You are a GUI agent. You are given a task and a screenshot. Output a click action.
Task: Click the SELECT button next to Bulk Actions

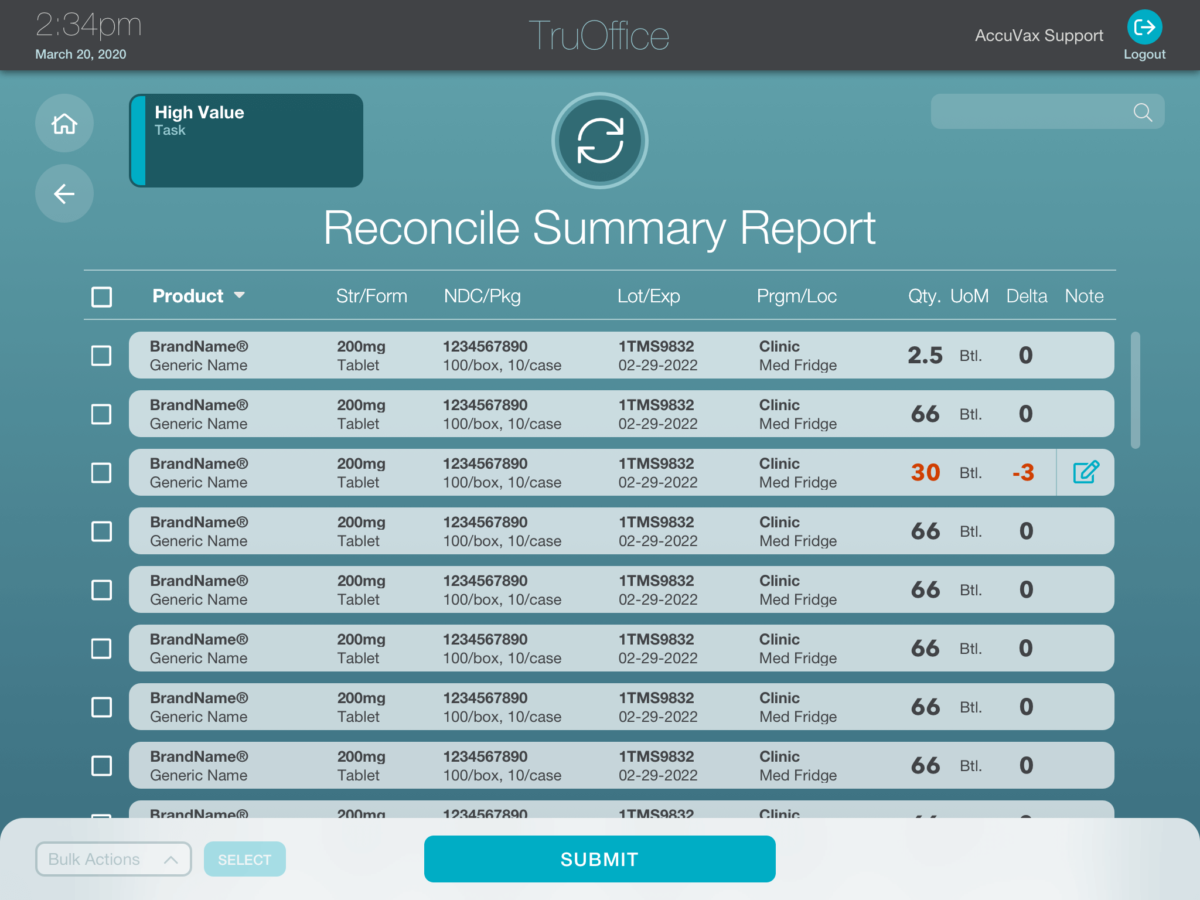(244, 859)
